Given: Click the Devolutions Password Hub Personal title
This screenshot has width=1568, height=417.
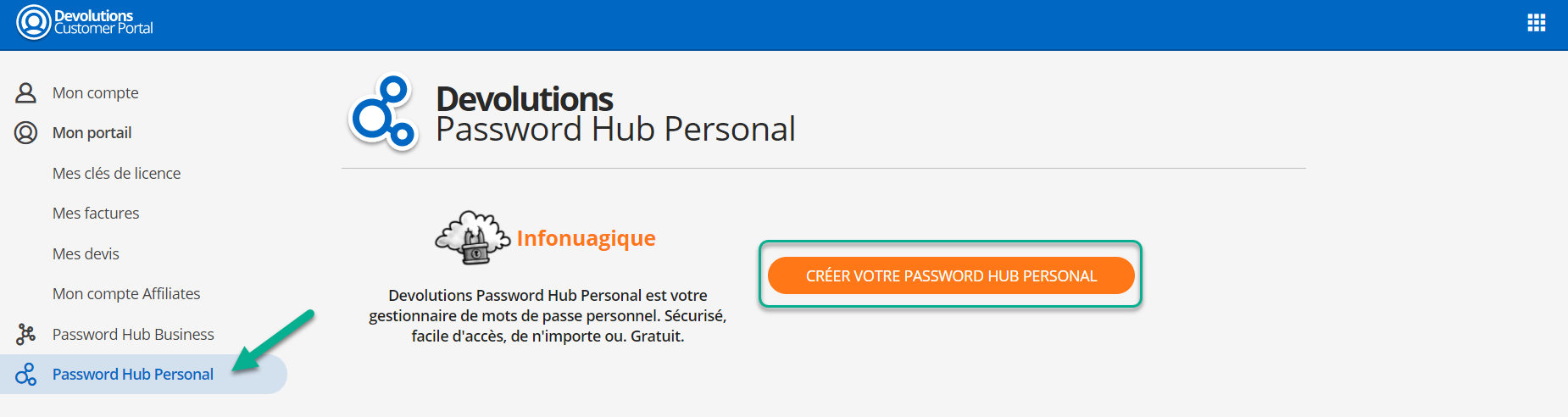Looking at the screenshot, I should point(614,114).
